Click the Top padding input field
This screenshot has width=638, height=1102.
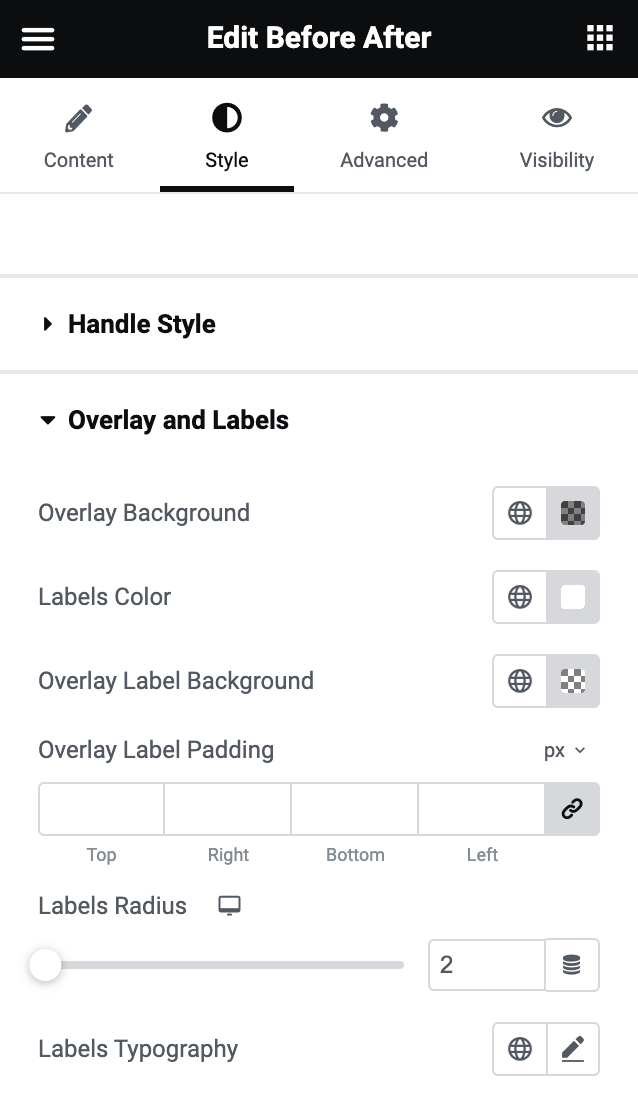101,809
